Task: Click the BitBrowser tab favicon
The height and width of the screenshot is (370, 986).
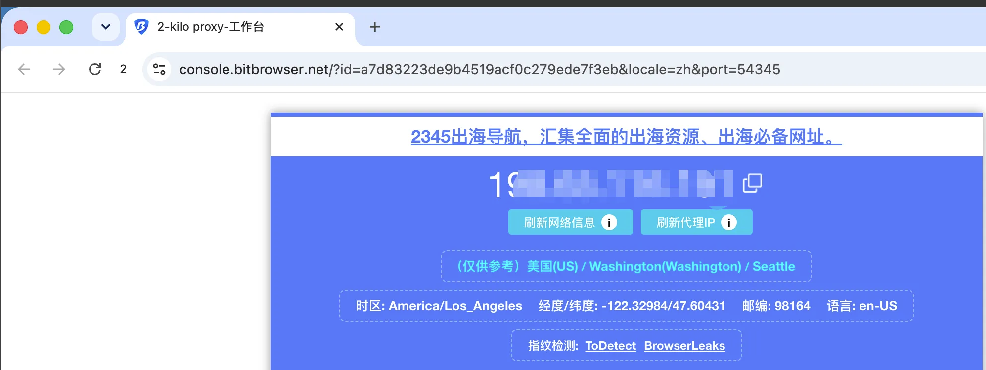Action: (141, 27)
